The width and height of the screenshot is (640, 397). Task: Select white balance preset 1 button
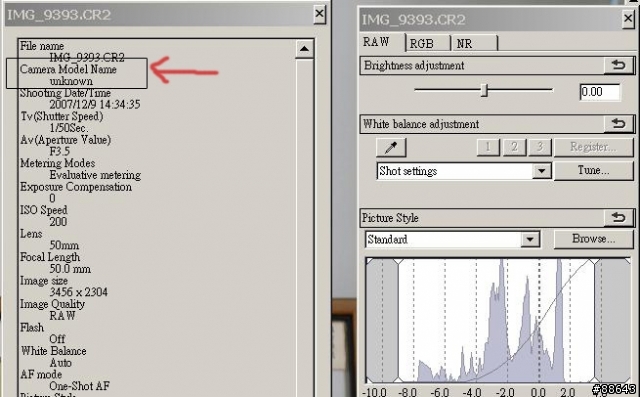488,147
